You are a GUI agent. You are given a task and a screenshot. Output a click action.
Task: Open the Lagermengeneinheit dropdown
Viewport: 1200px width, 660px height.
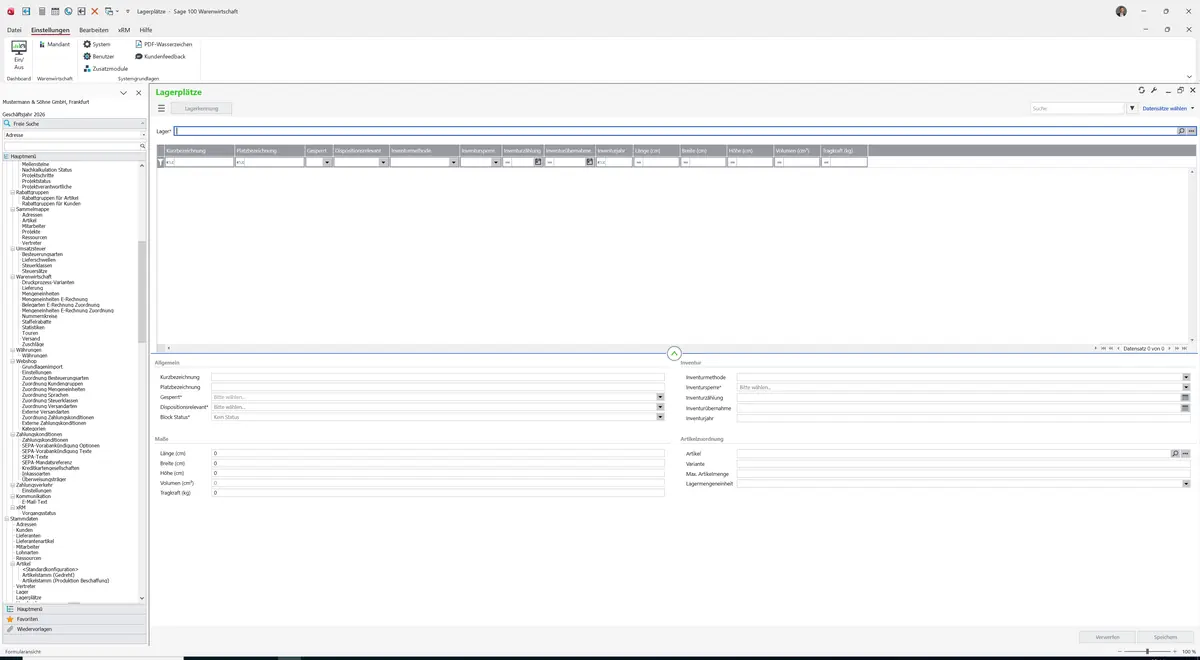coord(1186,483)
